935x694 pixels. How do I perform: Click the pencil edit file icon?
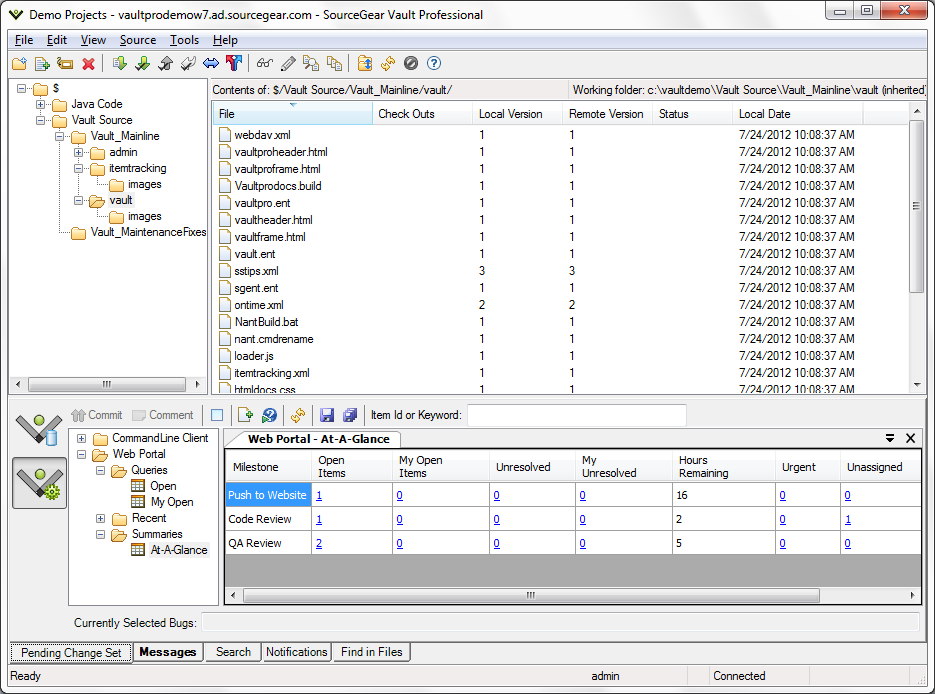click(x=288, y=63)
